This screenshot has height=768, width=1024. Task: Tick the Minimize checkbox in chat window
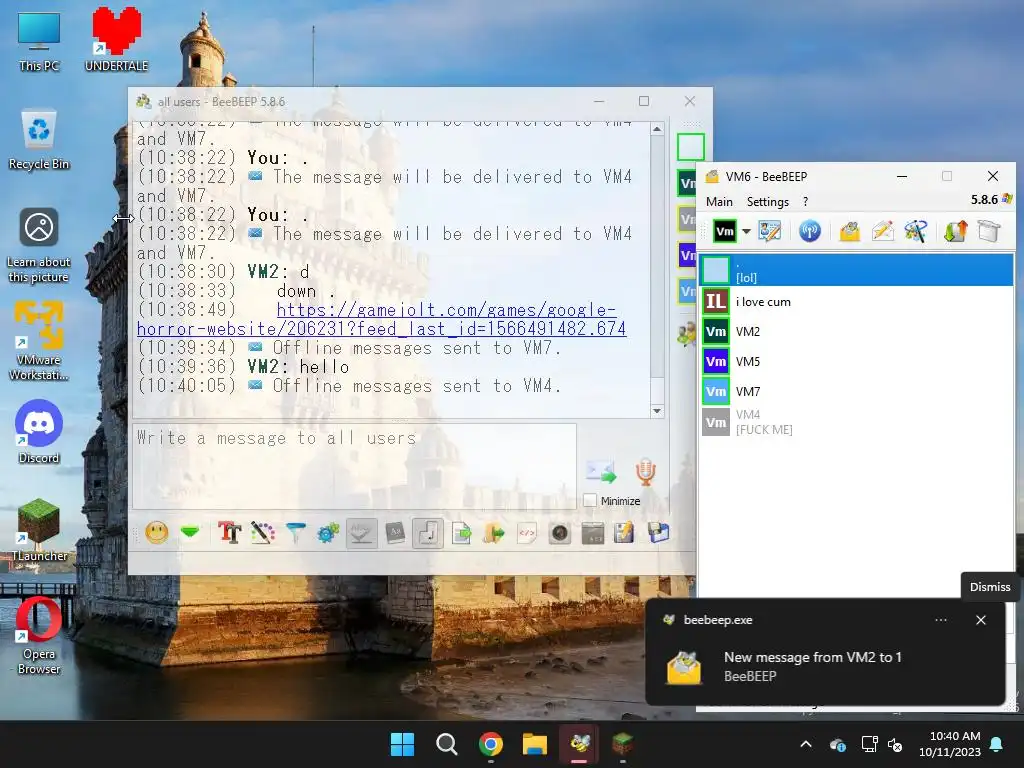[x=590, y=501]
